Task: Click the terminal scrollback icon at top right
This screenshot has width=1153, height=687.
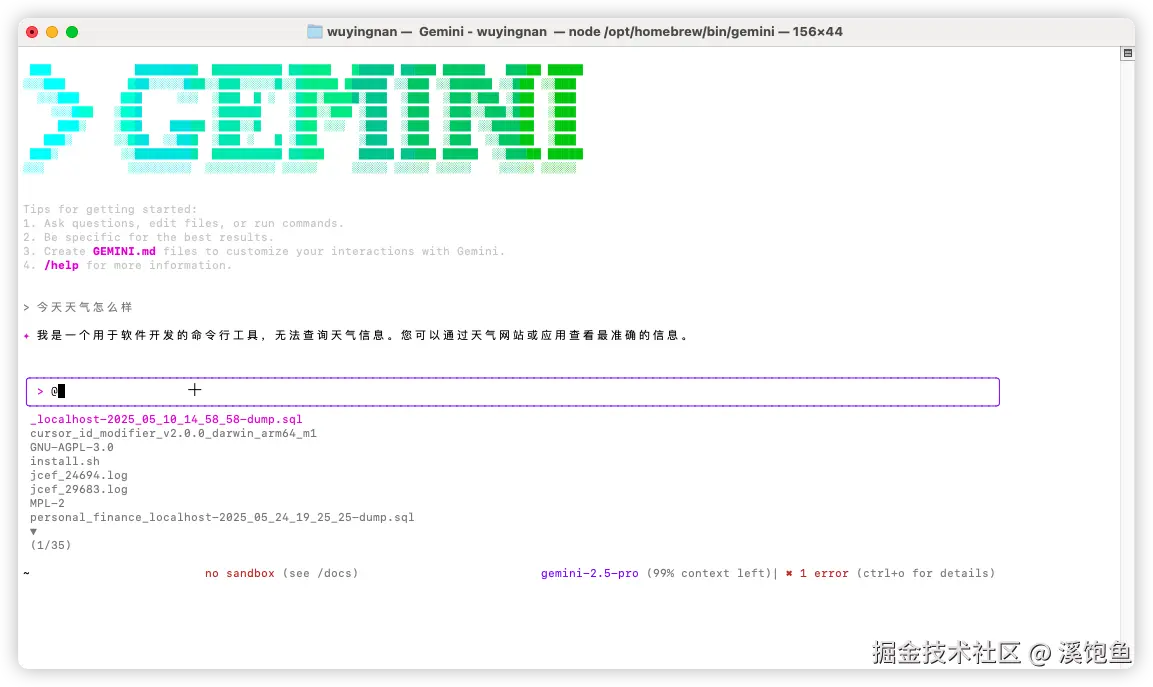Action: pos(1127,54)
